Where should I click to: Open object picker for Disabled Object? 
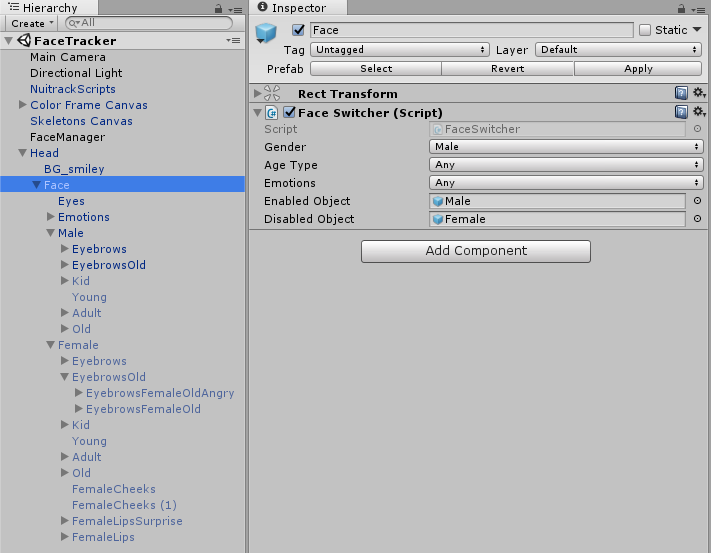(697, 218)
